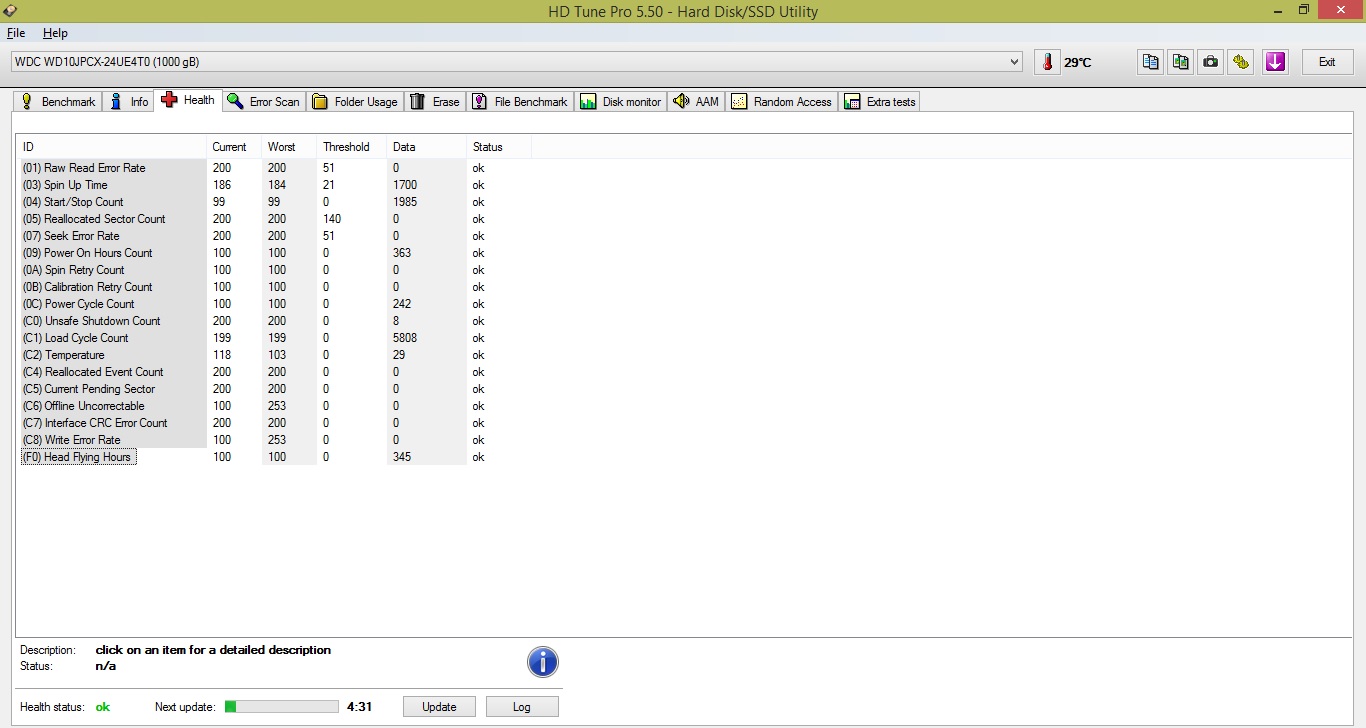Click the Status column header
The height and width of the screenshot is (728, 1366).
[x=499, y=147]
